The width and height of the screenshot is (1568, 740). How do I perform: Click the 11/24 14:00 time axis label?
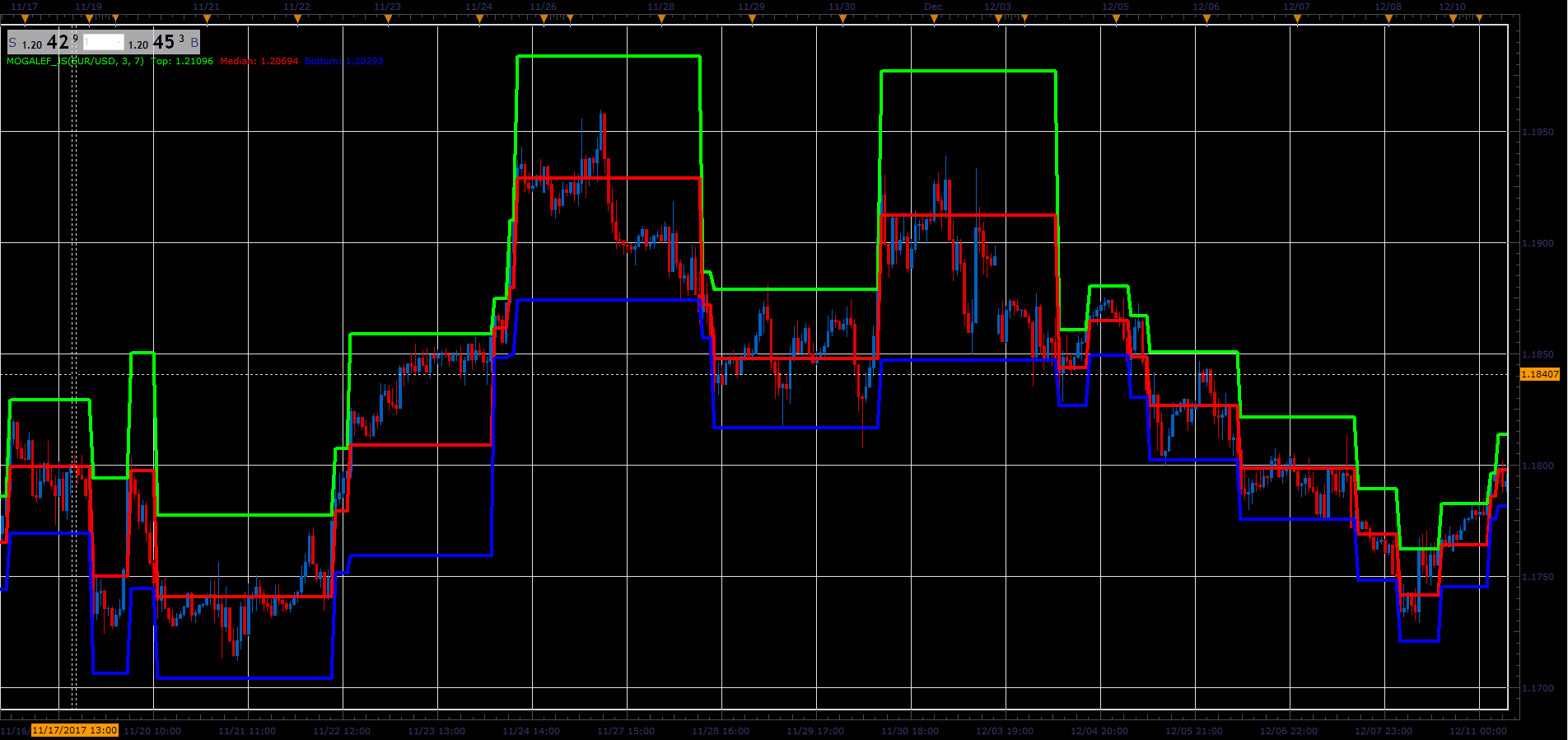531,731
